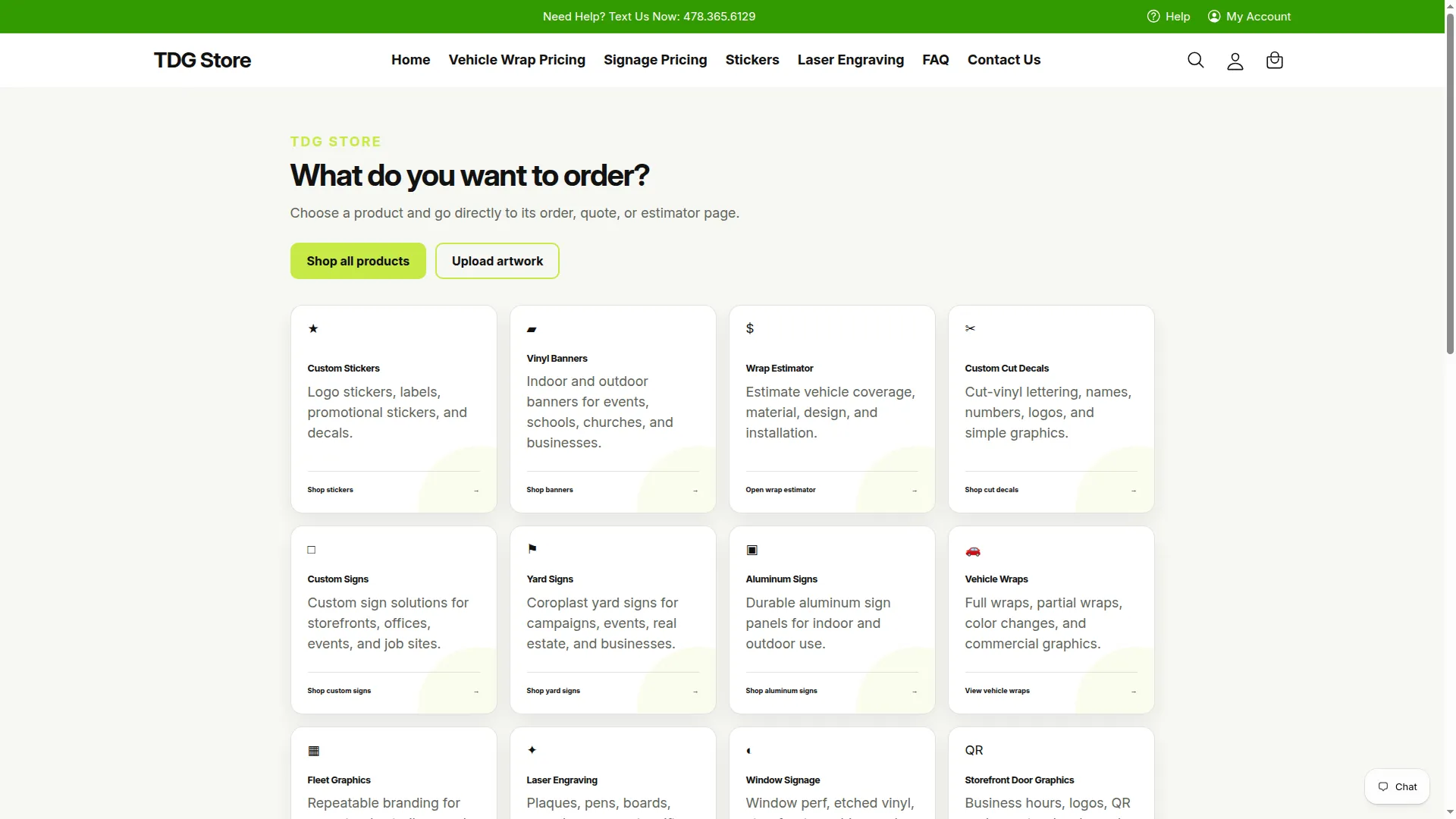Click the icon on Window Signage card
Screen dimensions: 1456x819
[x=748, y=751]
